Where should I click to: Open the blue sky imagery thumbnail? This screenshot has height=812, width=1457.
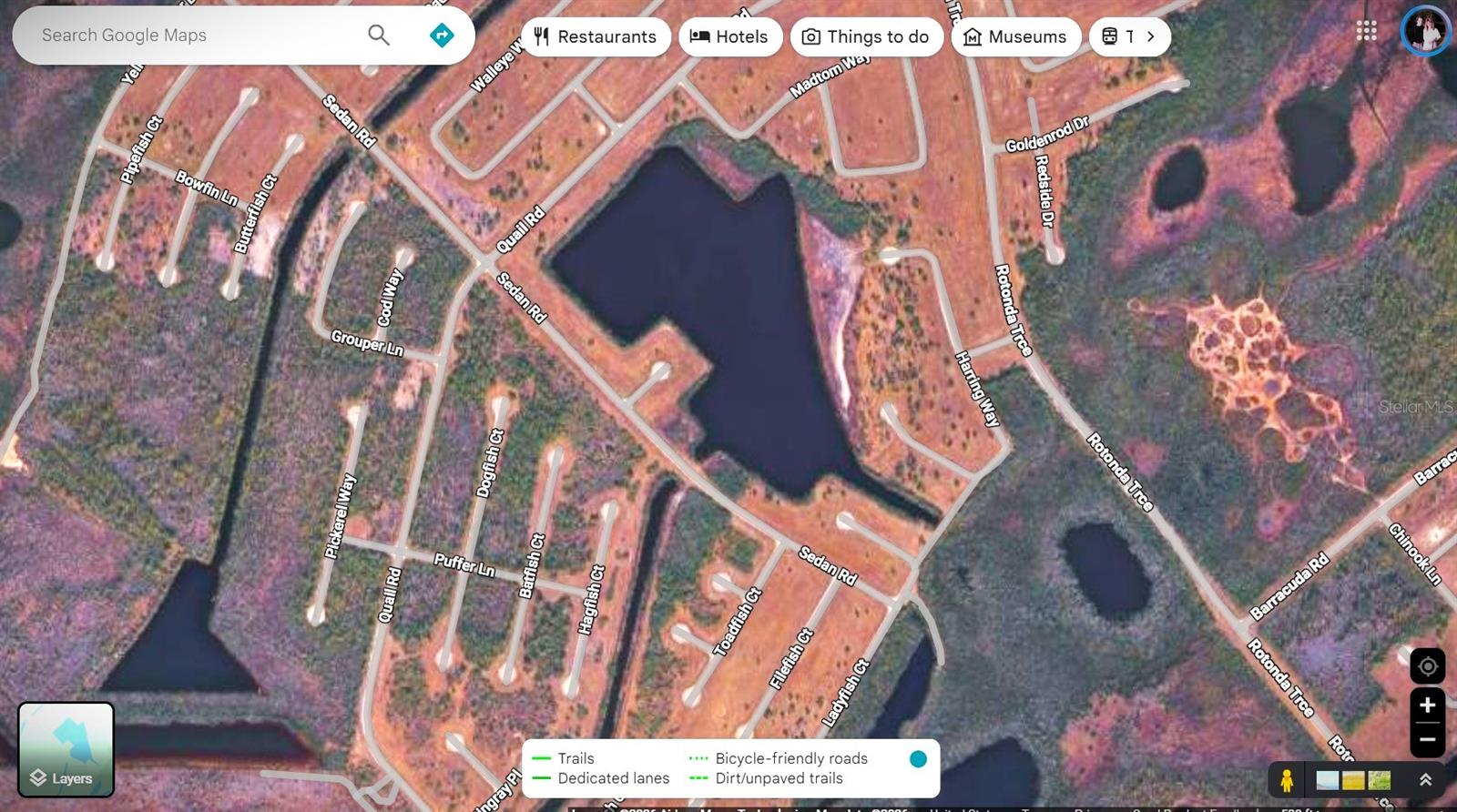pos(1328,780)
